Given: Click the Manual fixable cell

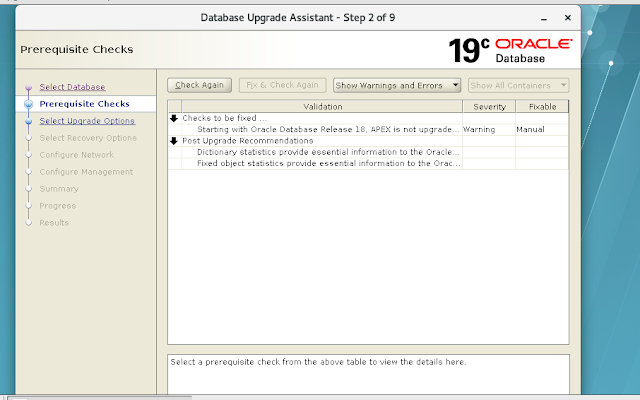Looking at the screenshot, I should click(542, 129).
